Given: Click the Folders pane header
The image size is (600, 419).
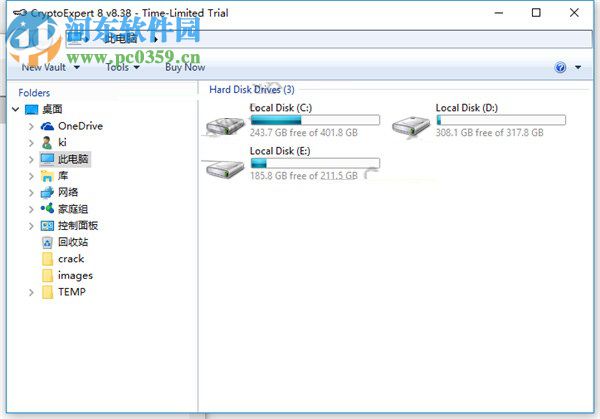Looking at the screenshot, I should 34,93.
